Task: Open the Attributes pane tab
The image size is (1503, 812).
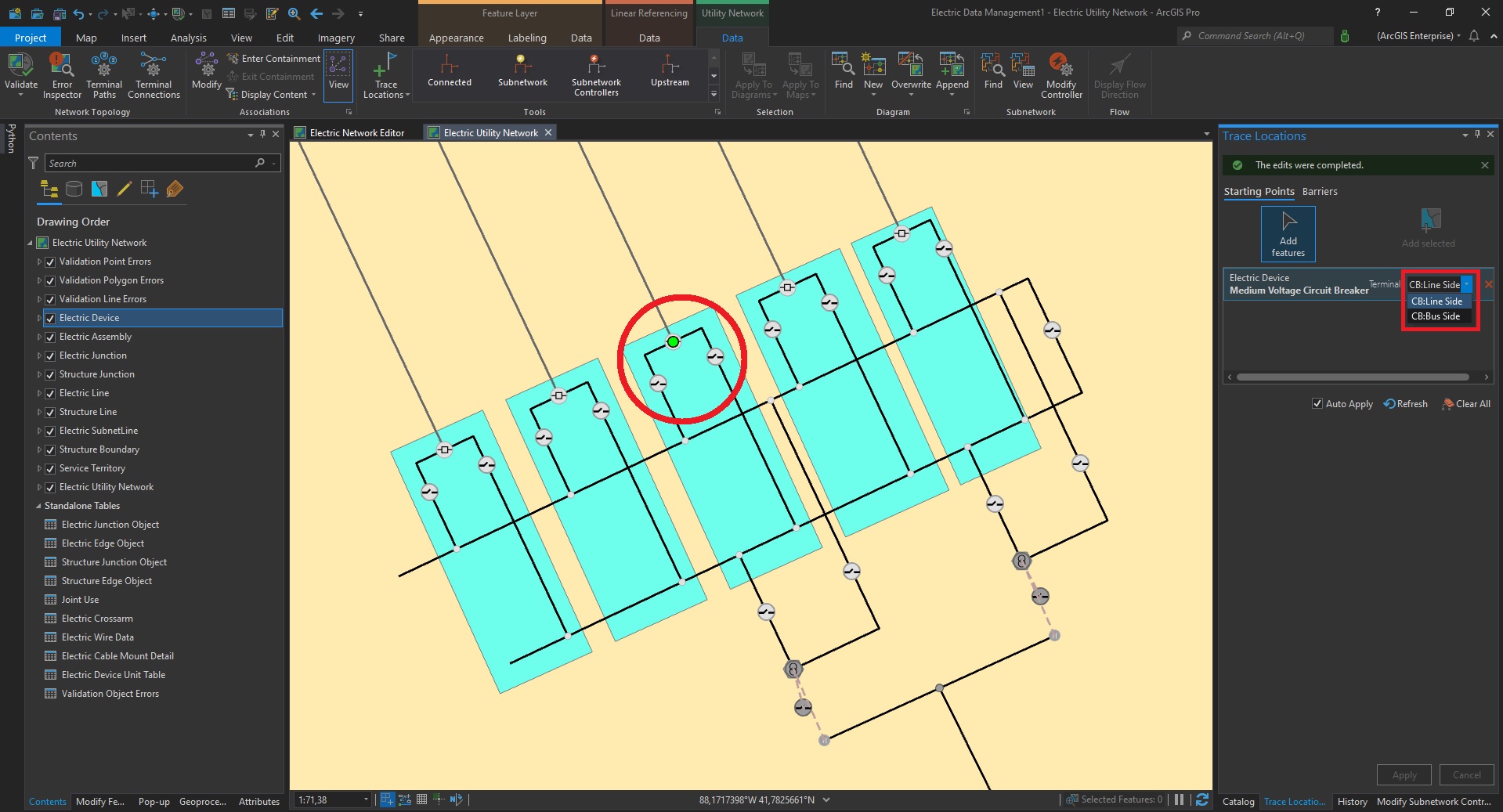Action: click(x=258, y=801)
